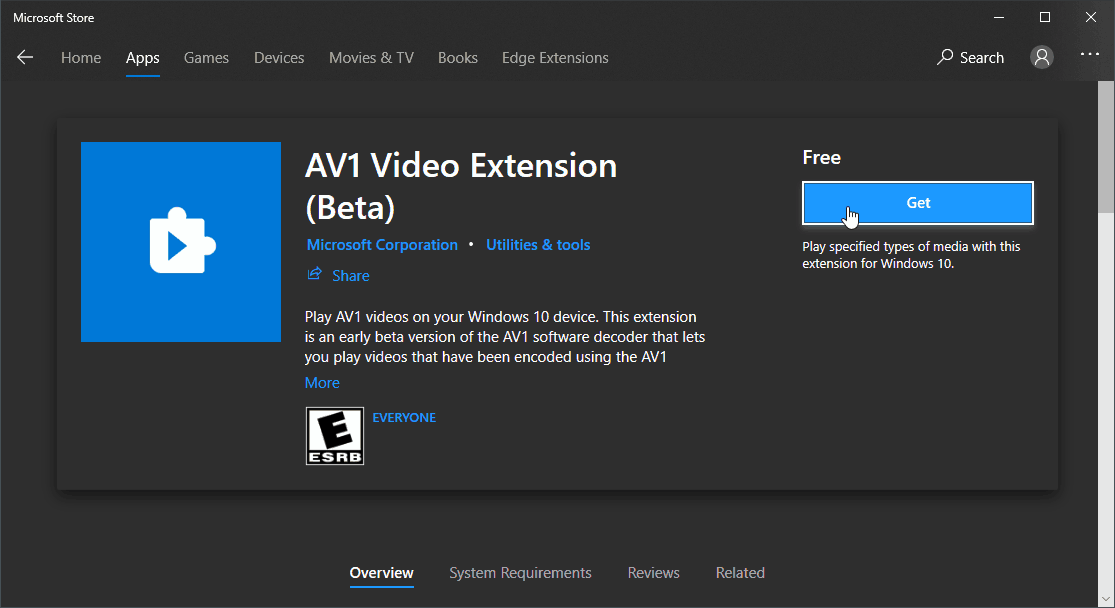Viewport: 1115px width, 608px height.
Task: Open the three-dot See more menu
Action: [1089, 55]
